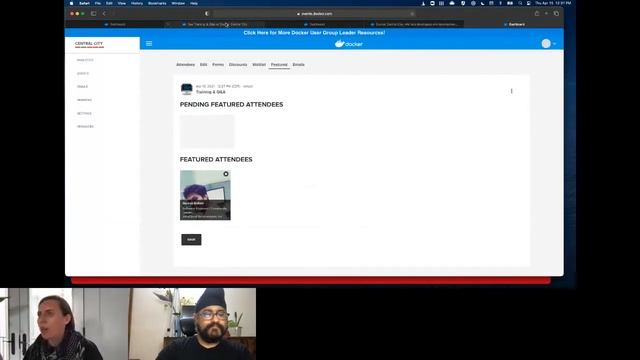Expand the profile dropdown arrow
640x360 pixels.
coord(554,44)
